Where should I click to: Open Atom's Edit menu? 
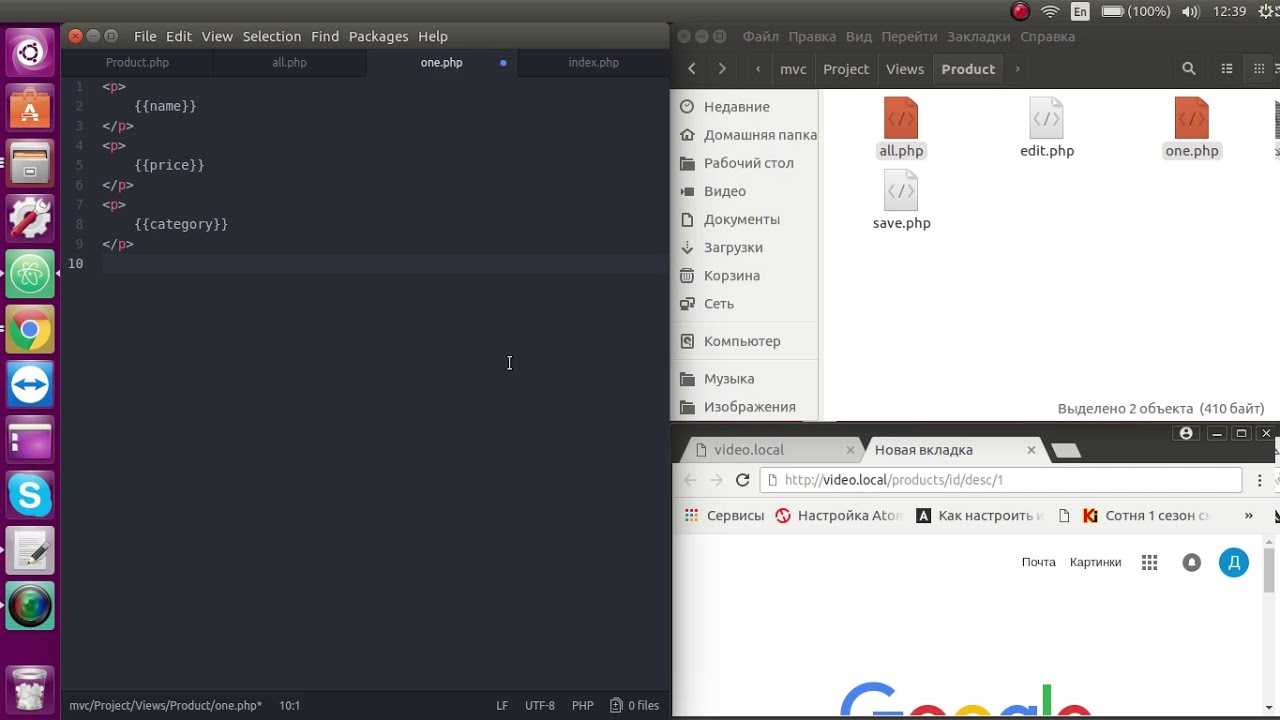(179, 36)
